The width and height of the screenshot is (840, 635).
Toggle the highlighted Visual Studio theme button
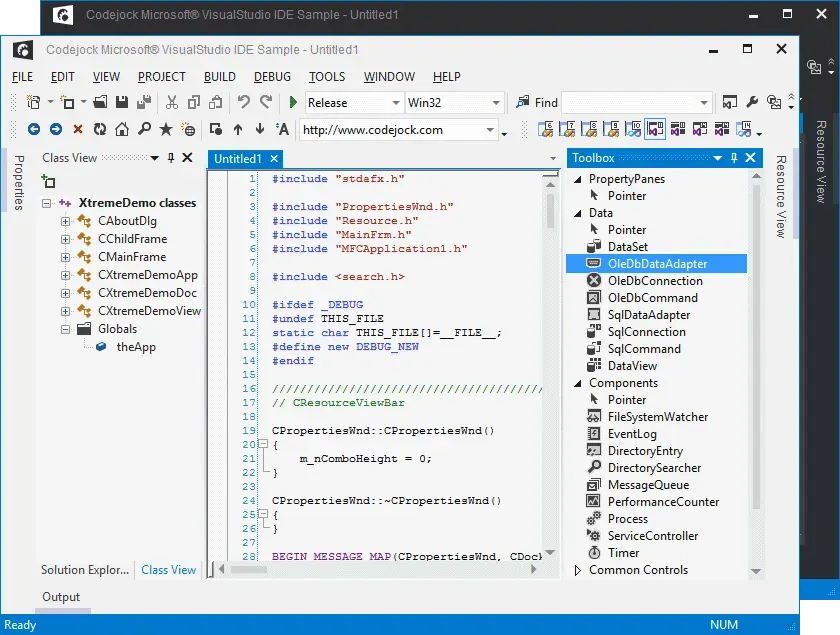(655, 129)
